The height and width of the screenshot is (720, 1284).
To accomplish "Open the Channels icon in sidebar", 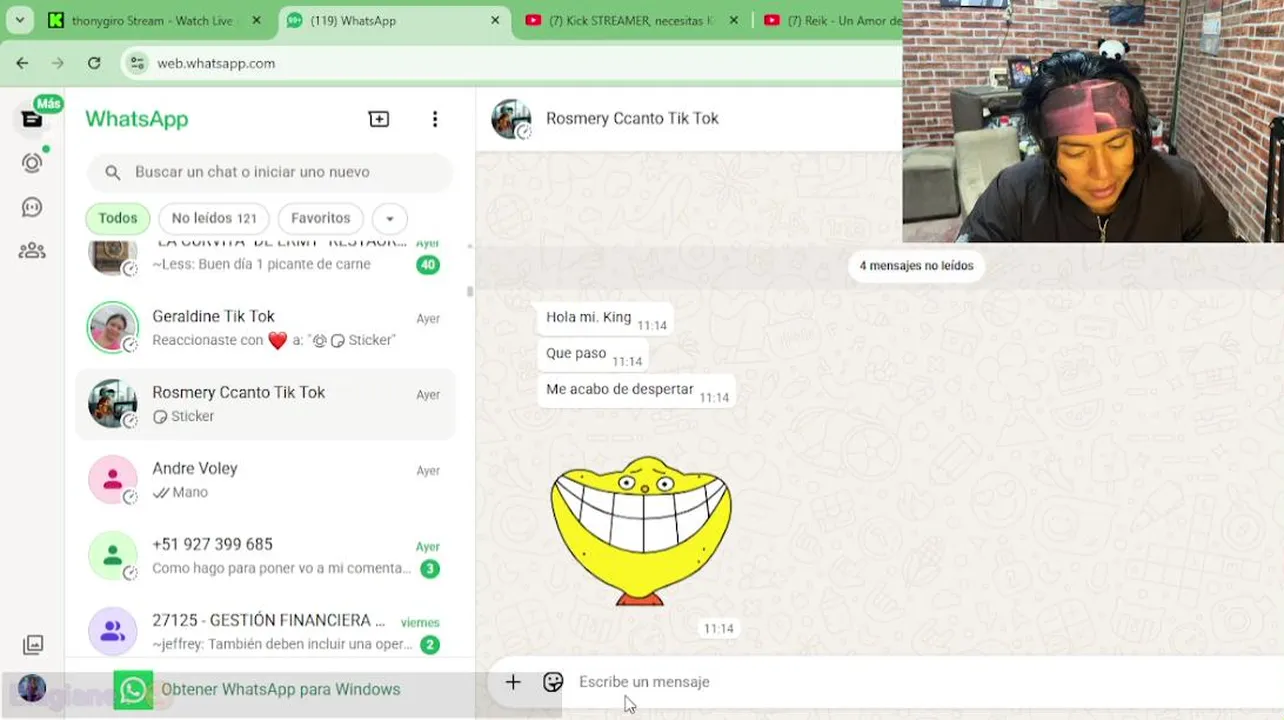I will coord(32,207).
